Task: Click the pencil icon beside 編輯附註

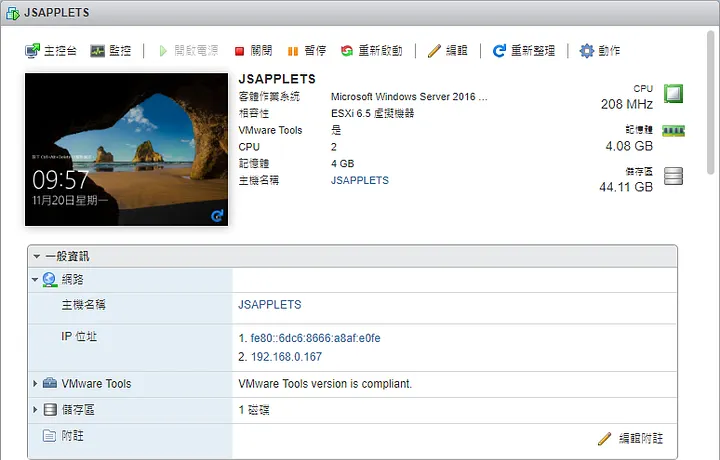Action: tap(604, 438)
